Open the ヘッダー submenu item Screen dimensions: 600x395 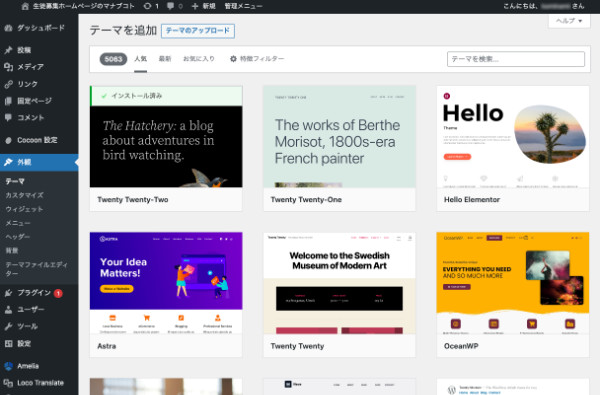coord(18,237)
